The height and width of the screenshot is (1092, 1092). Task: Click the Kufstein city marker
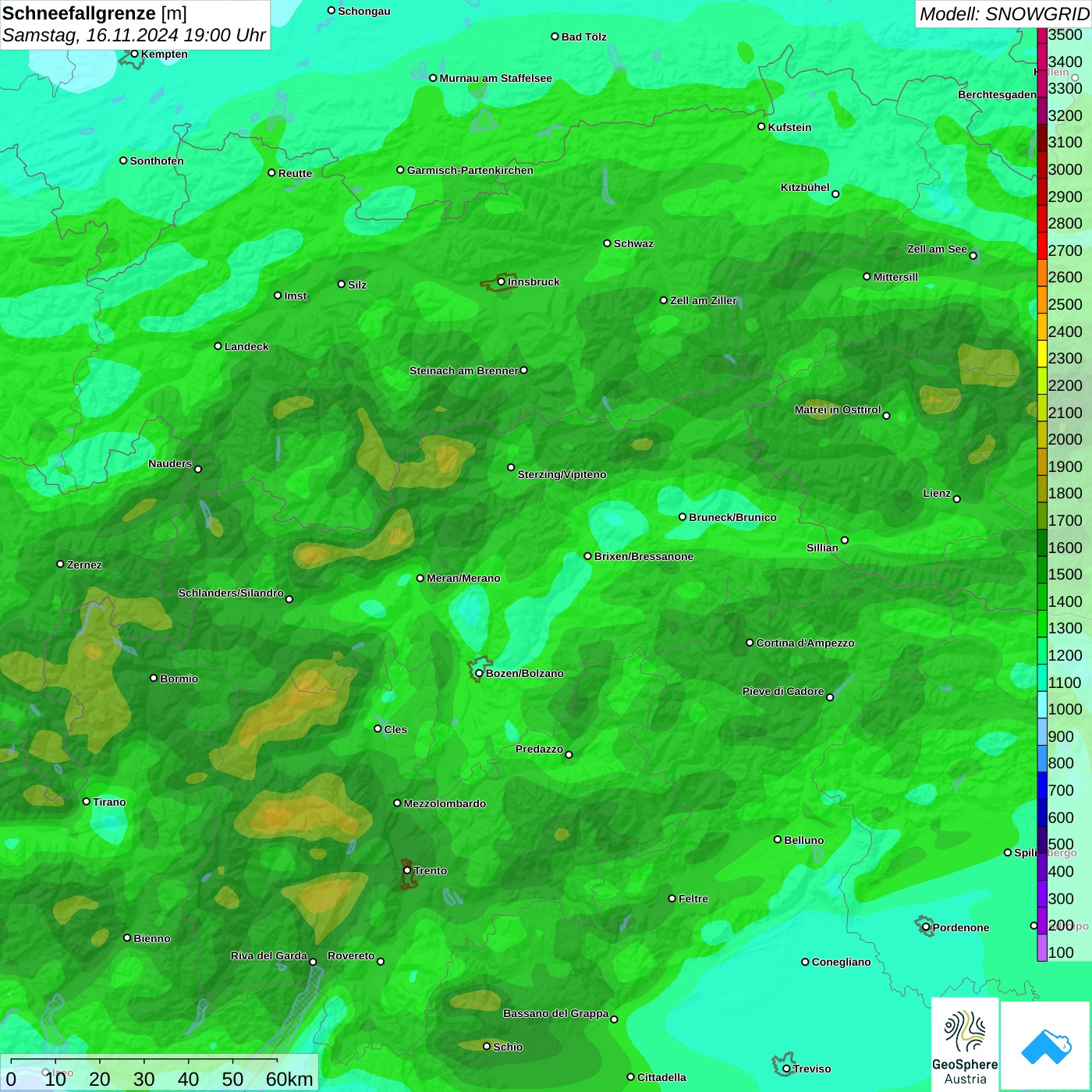pyautogui.click(x=761, y=126)
